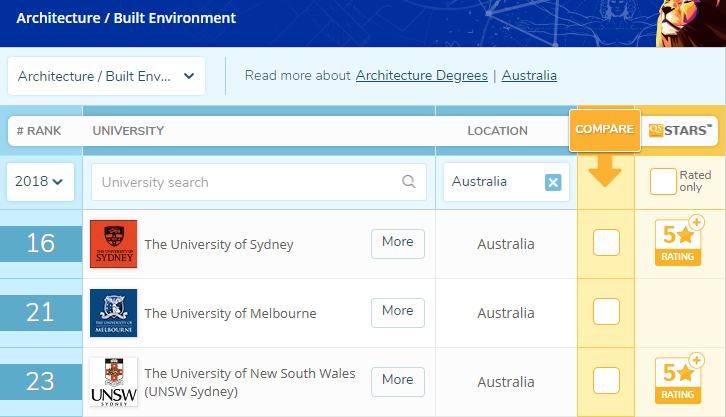Sort by the # RANK column header
The image size is (726, 417).
pos(38,131)
